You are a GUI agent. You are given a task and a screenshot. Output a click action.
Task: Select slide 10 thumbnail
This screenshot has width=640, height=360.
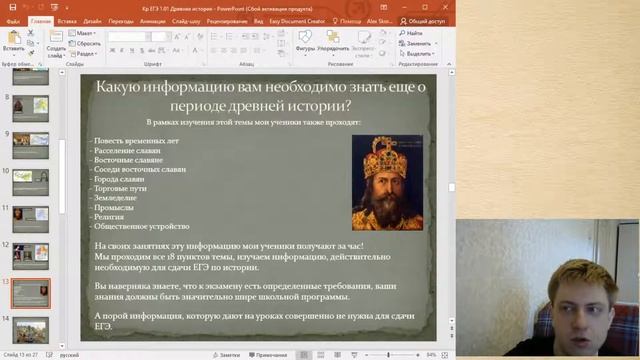coord(31,182)
